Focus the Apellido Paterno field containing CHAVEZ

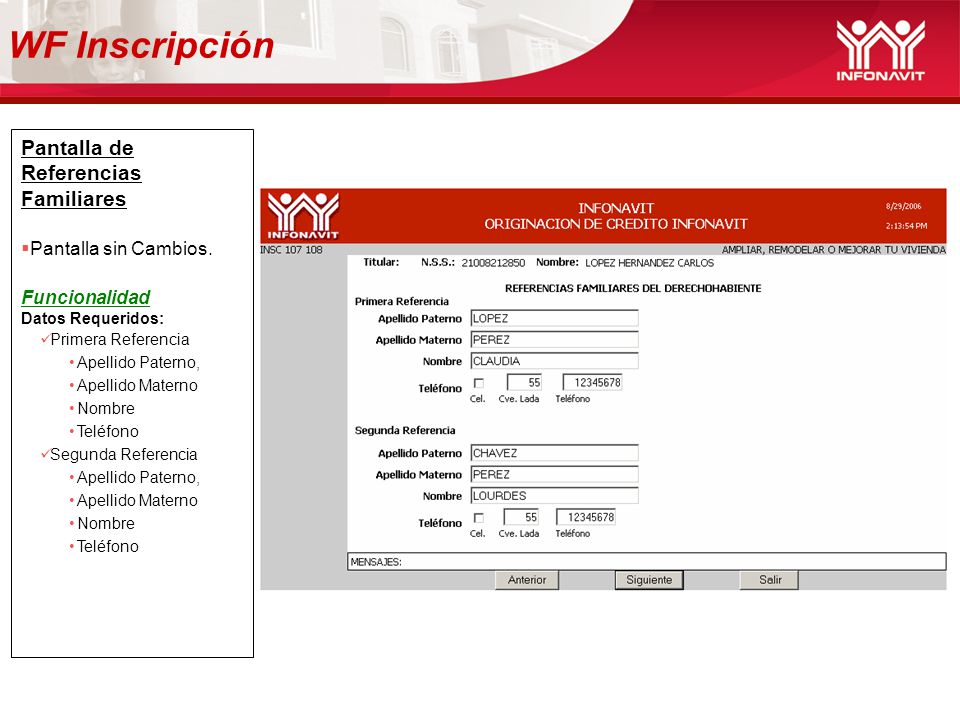555,453
